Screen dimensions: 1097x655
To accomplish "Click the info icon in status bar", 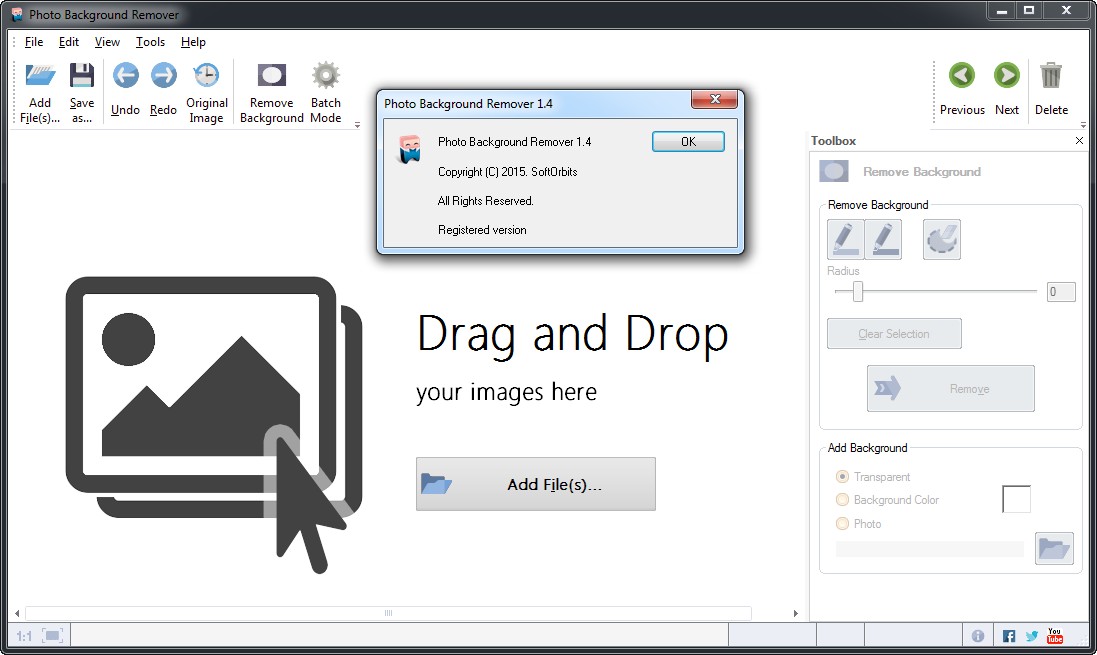I will click(977, 635).
